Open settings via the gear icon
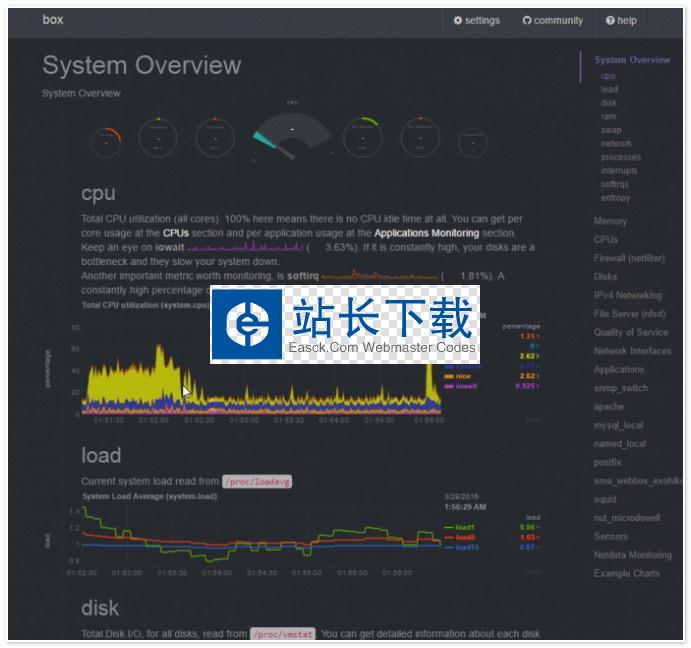 click(x=476, y=20)
